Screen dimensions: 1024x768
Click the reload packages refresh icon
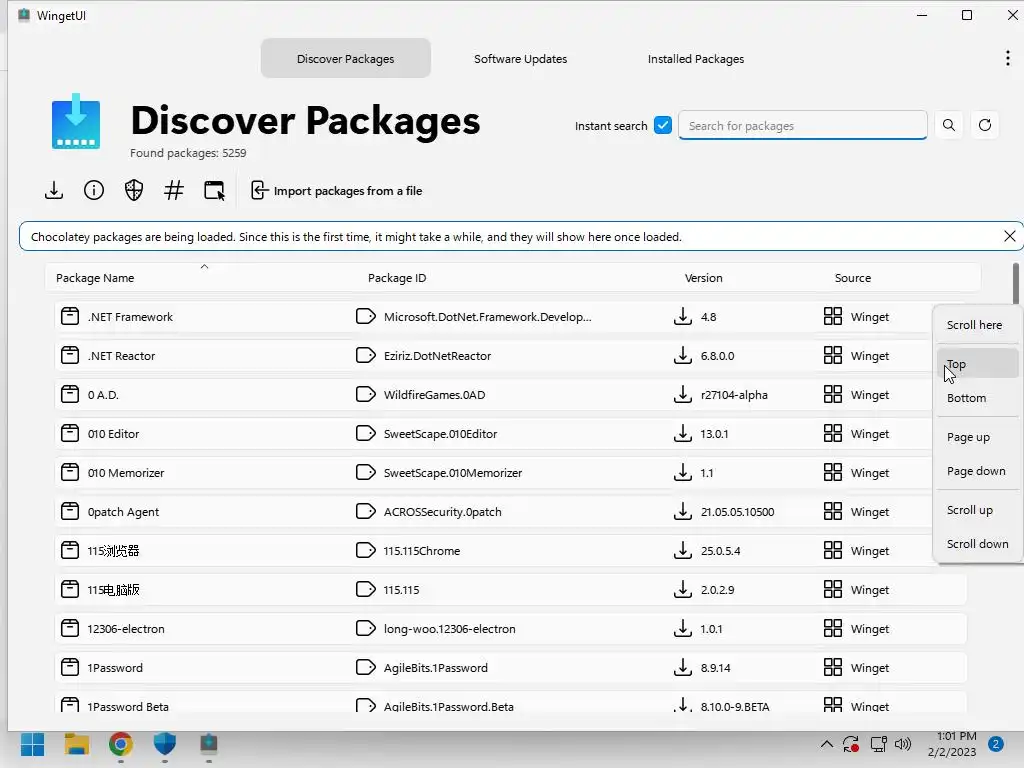[985, 125]
